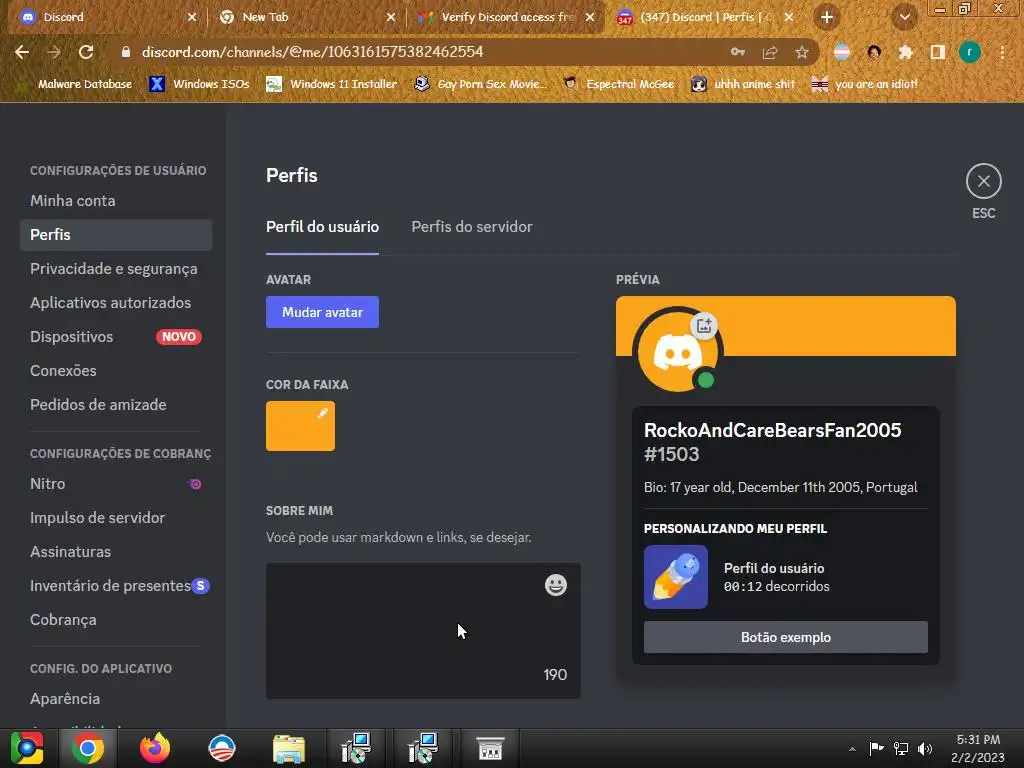The height and width of the screenshot is (768, 1024).
Task: Open Dispositivos settings
Action: [x=116, y=336]
